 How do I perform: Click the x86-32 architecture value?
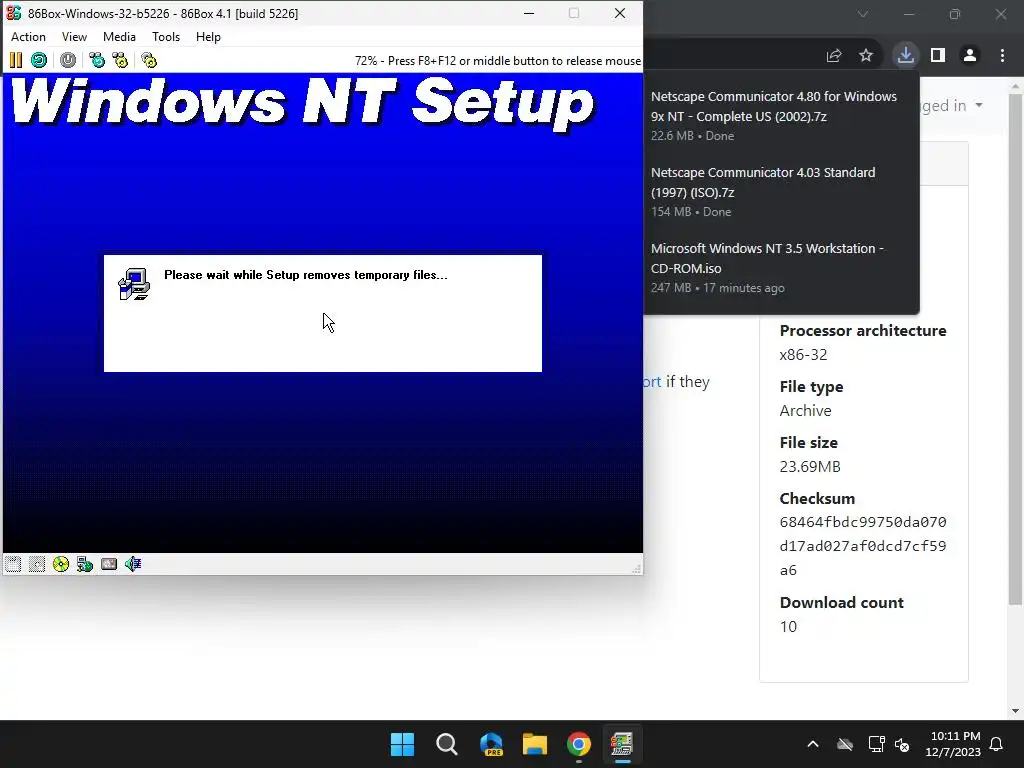coord(803,355)
